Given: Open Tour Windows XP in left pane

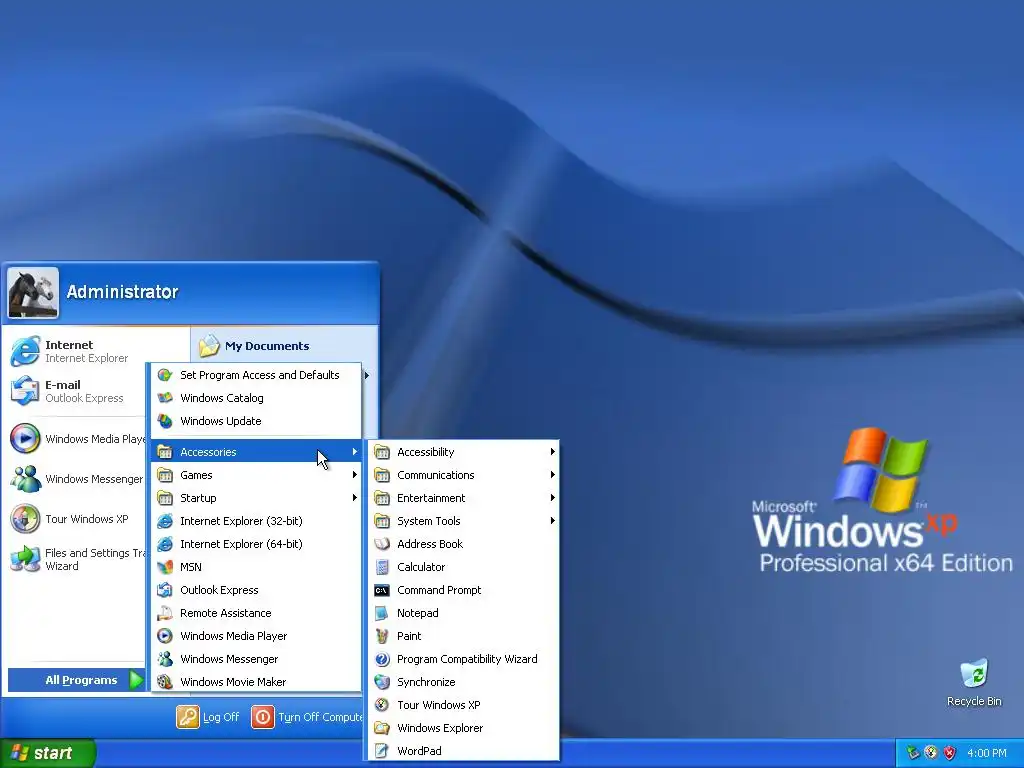Looking at the screenshot, I should click(77, 519).
